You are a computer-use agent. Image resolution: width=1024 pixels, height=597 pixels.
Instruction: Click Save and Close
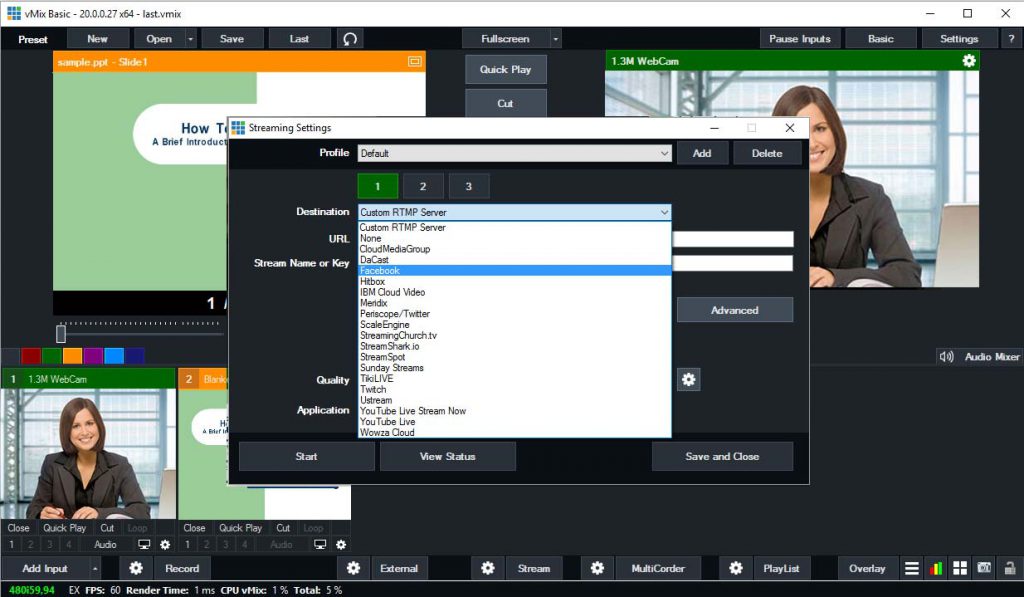point(722,457)
